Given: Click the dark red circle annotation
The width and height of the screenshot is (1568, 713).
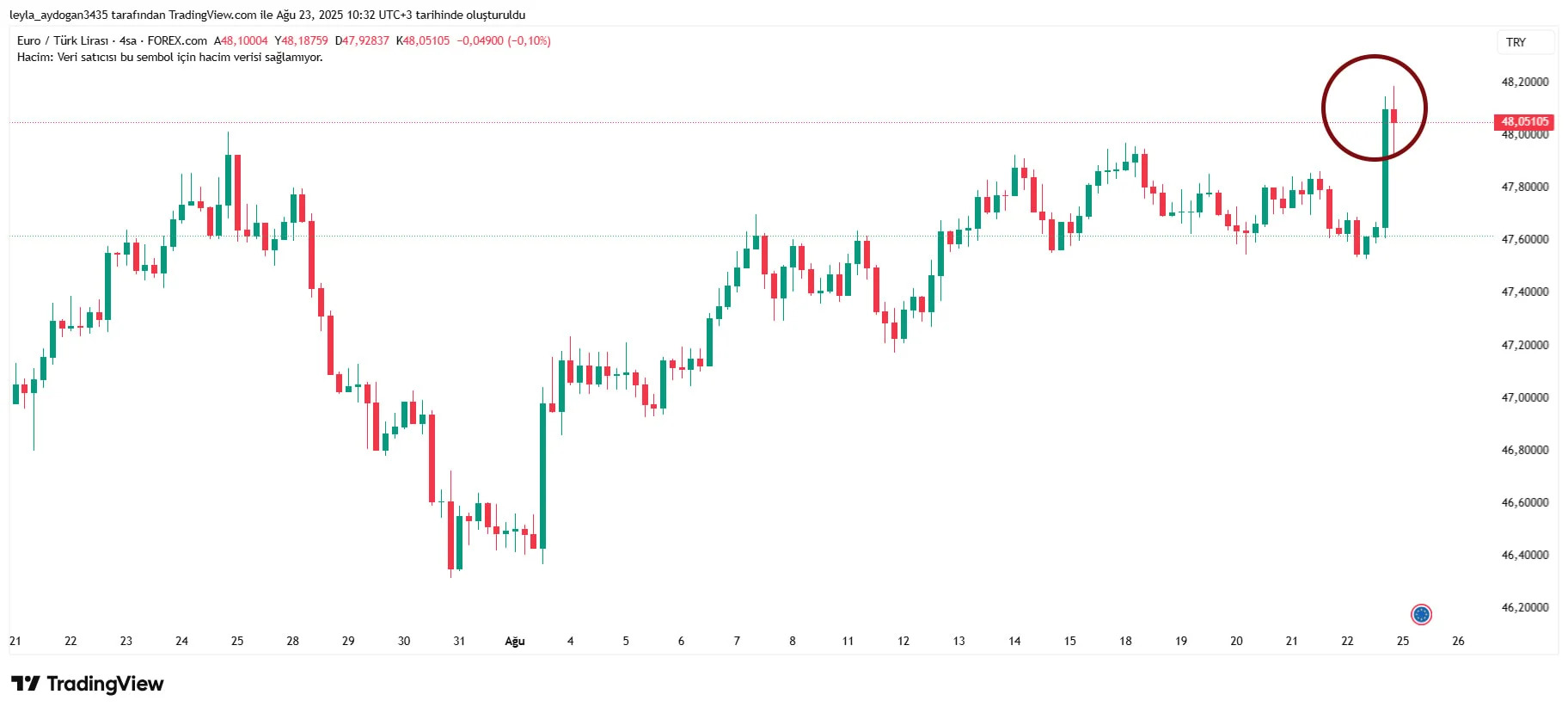Looking at the screenshot, I should [1374, 108].
